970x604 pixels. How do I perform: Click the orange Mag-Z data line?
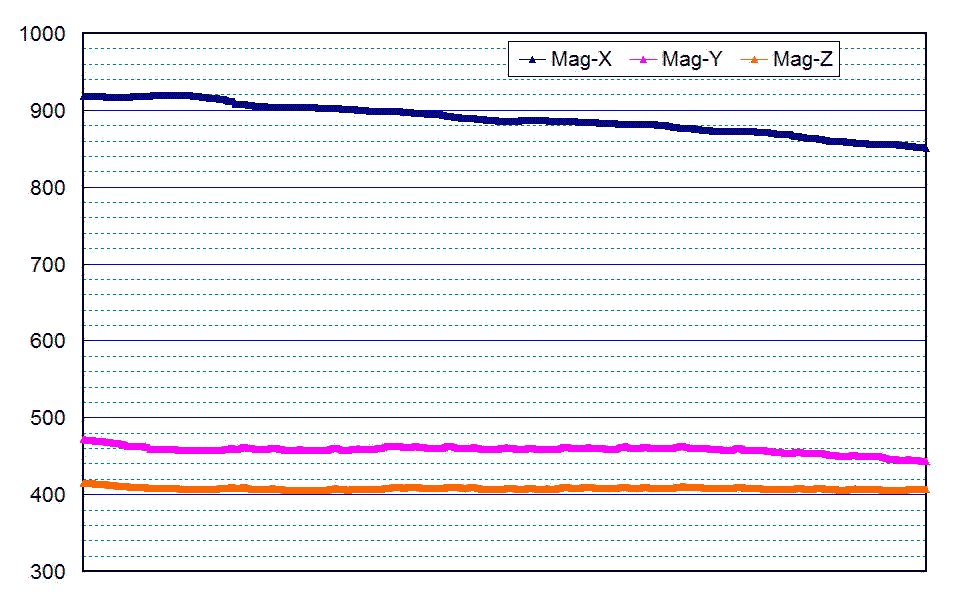[500, 489]
